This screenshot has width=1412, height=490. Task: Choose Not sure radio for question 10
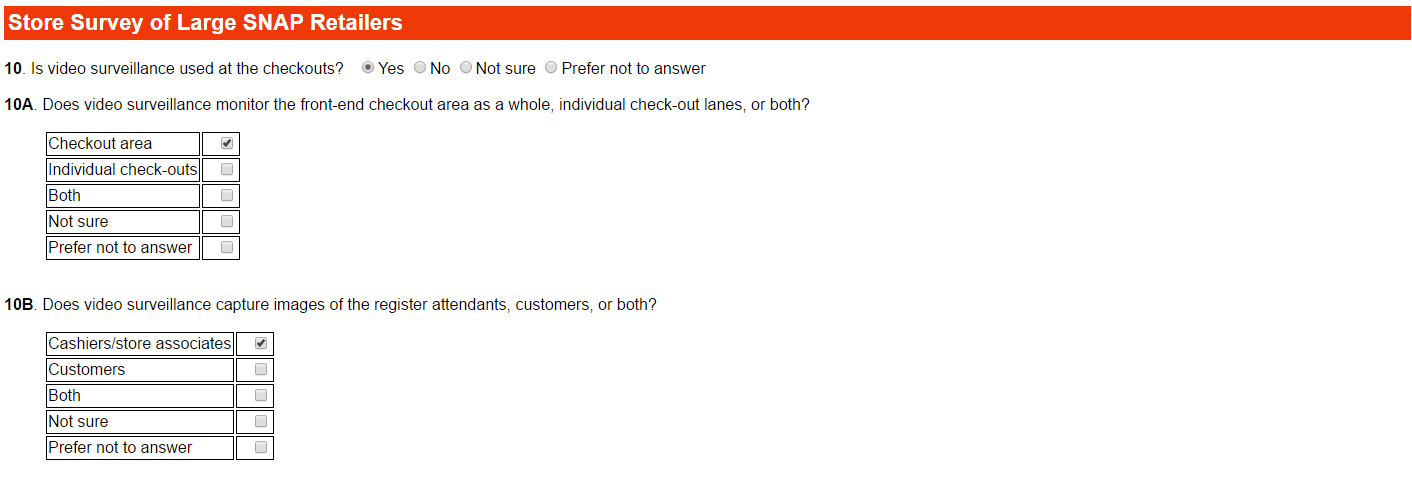tap(466, 68)
